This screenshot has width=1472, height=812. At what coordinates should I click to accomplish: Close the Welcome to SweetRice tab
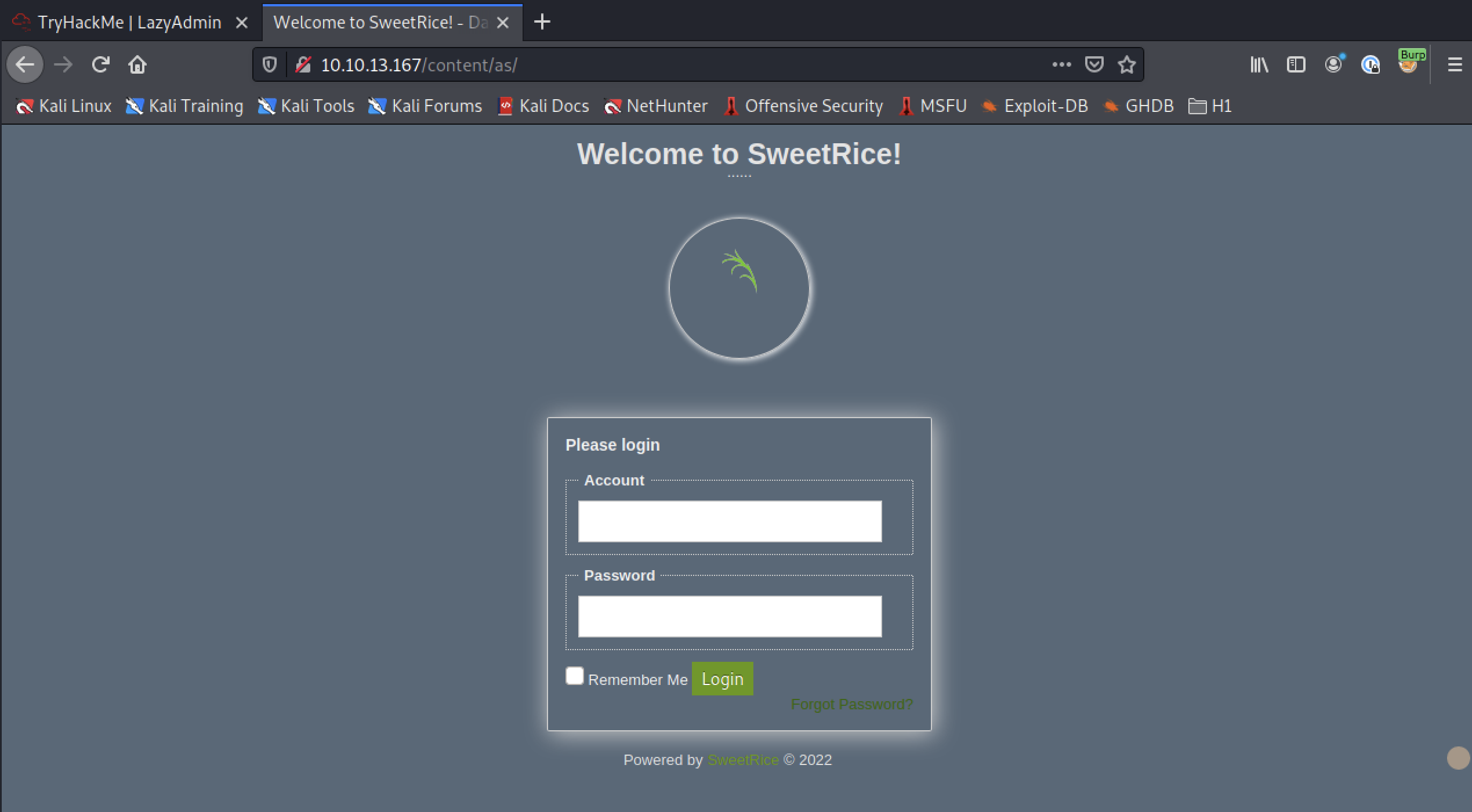coord(503,23)
